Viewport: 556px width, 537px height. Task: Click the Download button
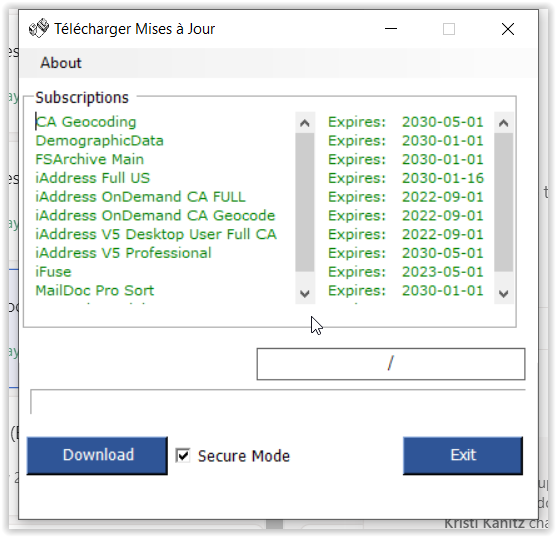[97, 455]
